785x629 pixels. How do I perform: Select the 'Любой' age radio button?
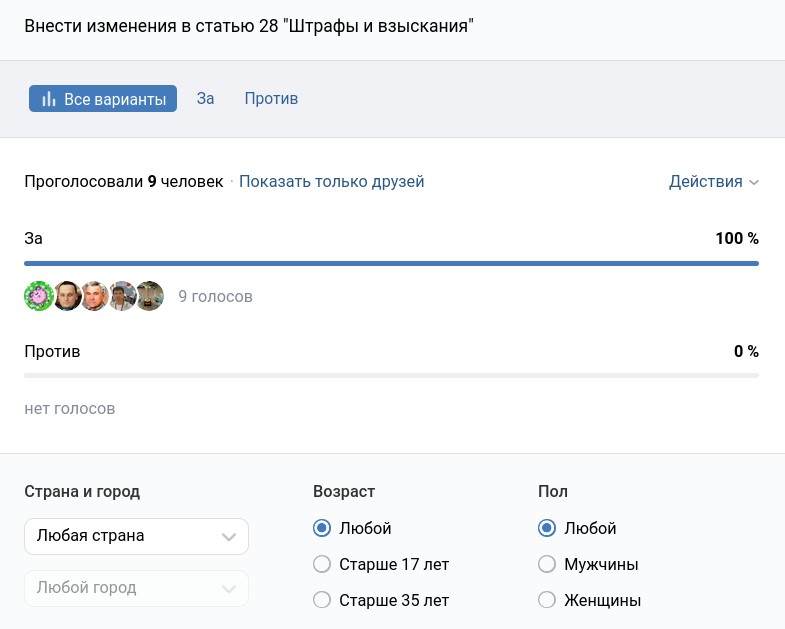[322, 528]
